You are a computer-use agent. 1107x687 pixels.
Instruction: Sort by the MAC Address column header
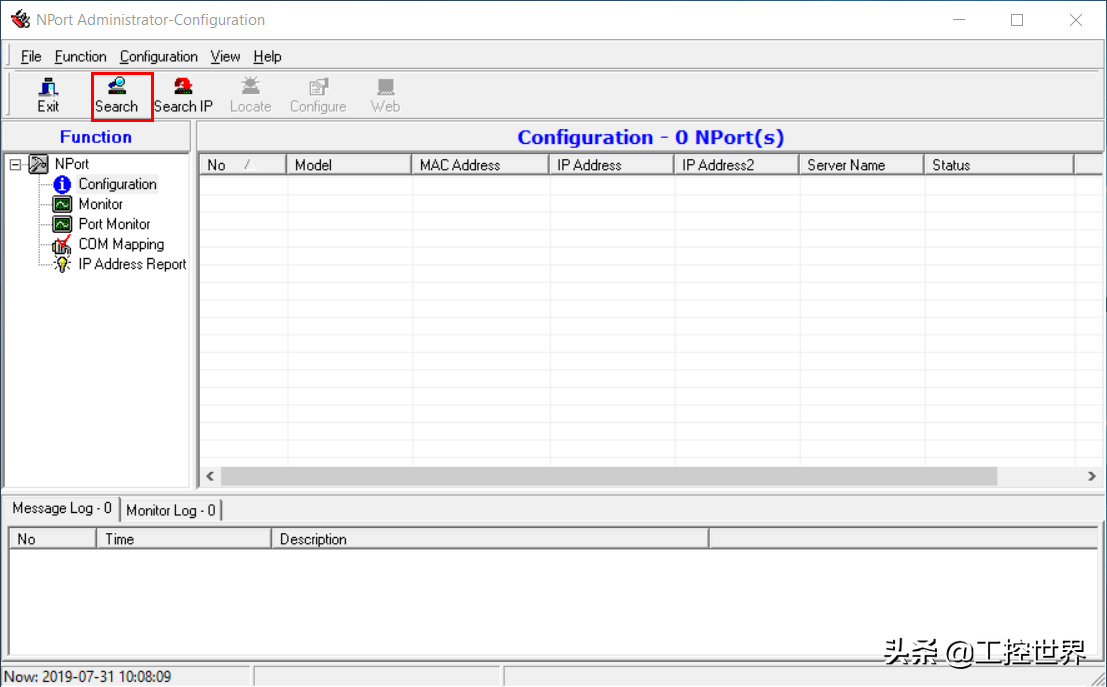click(479, 165)
